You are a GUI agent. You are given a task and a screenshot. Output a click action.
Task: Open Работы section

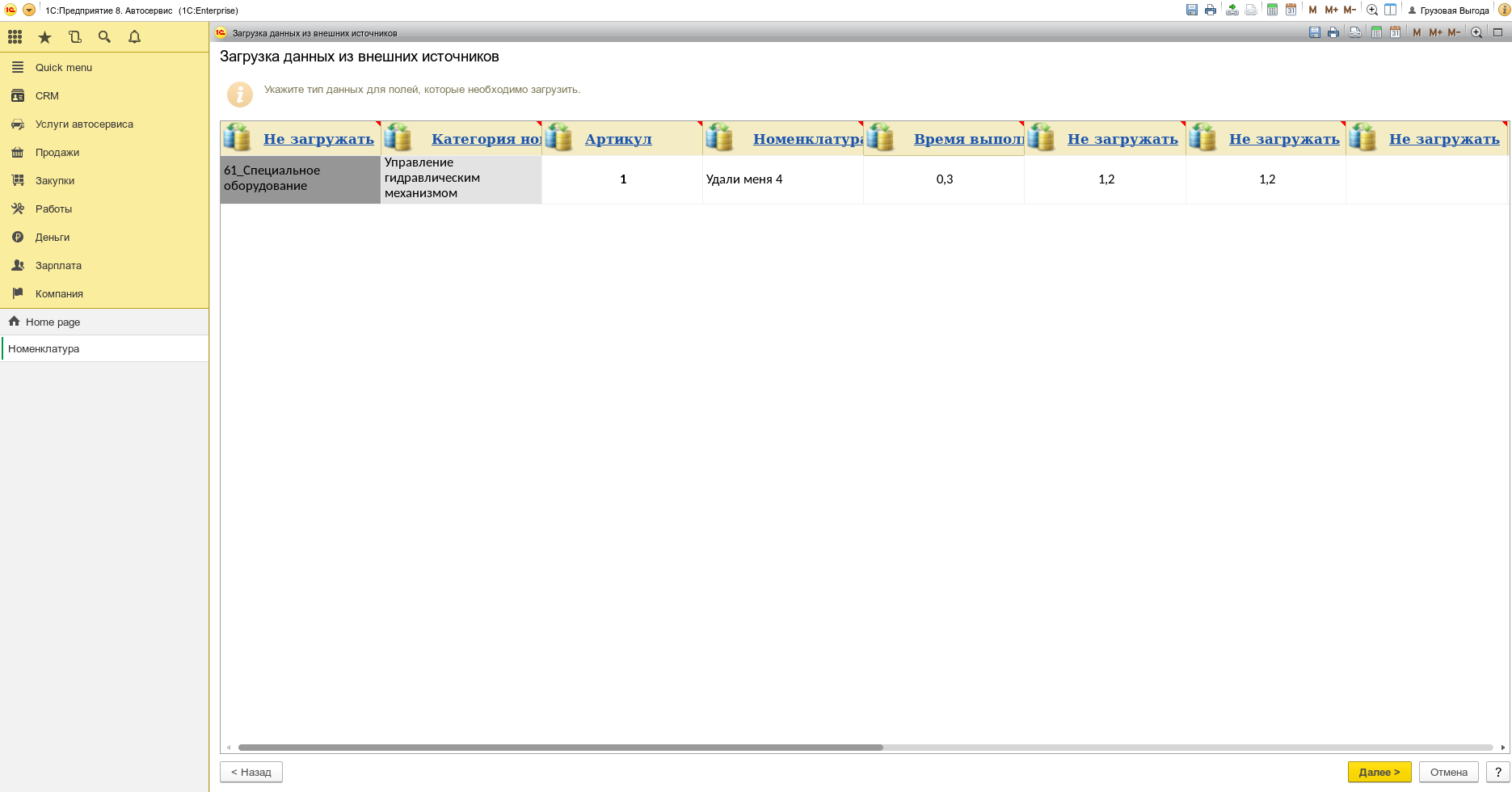click(x=104, y=209)
